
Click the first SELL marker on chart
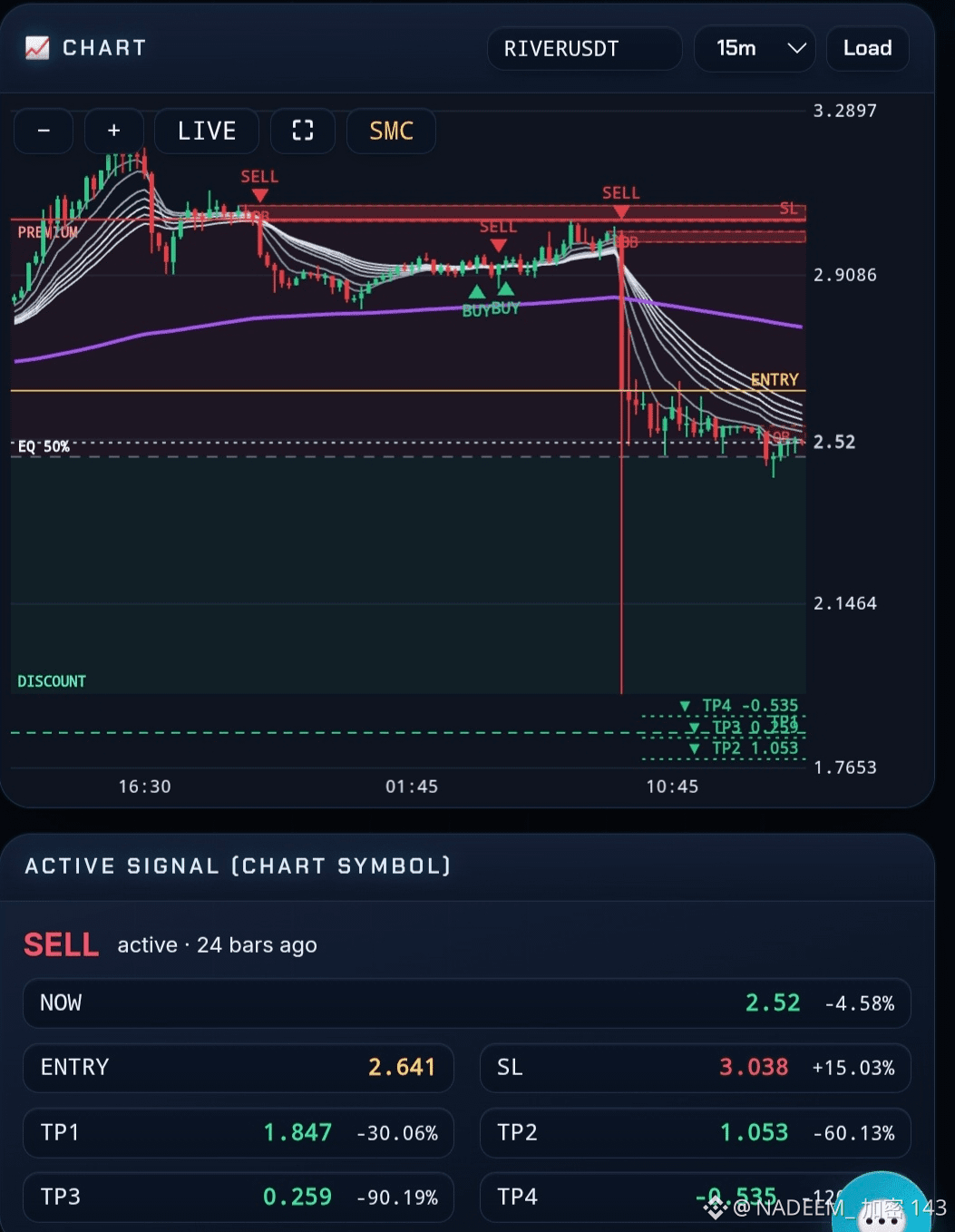[259, 184]
